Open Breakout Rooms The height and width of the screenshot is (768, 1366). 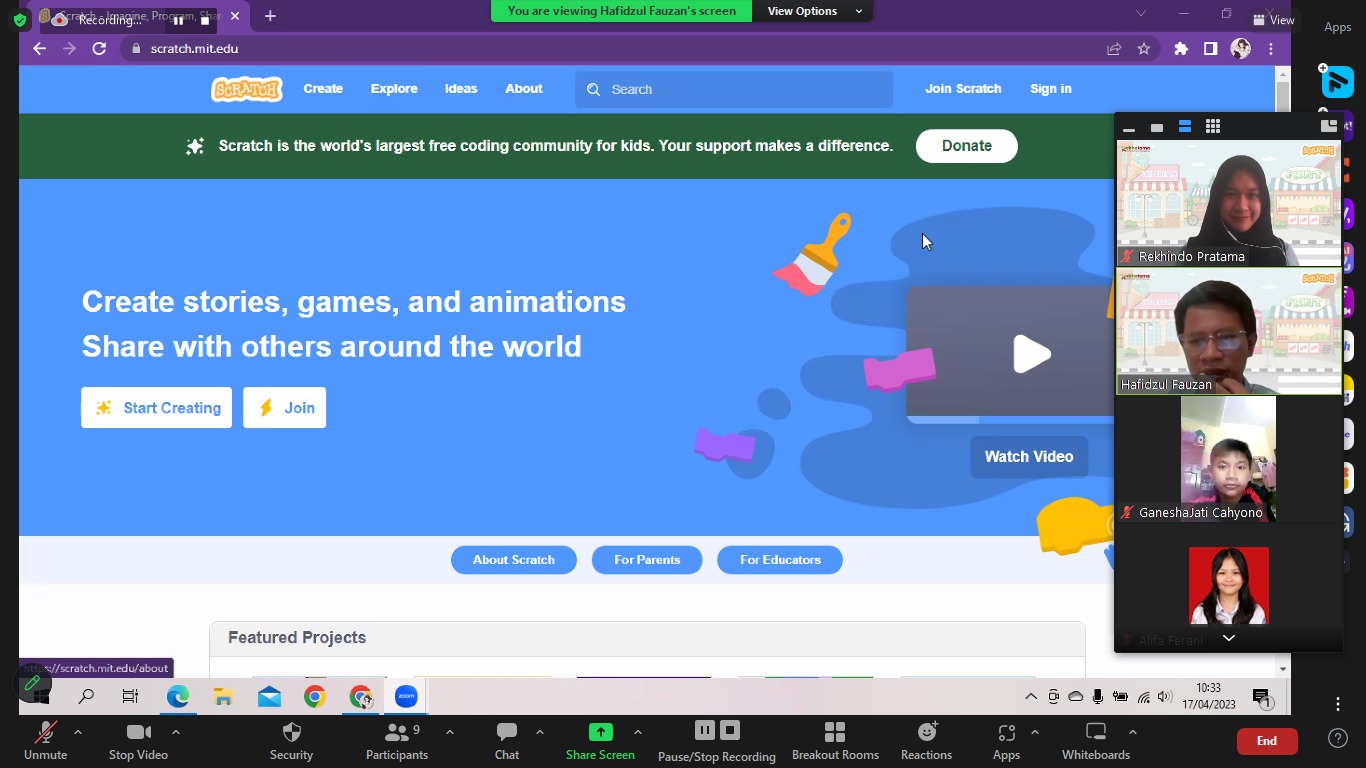(x=835, y=740)
